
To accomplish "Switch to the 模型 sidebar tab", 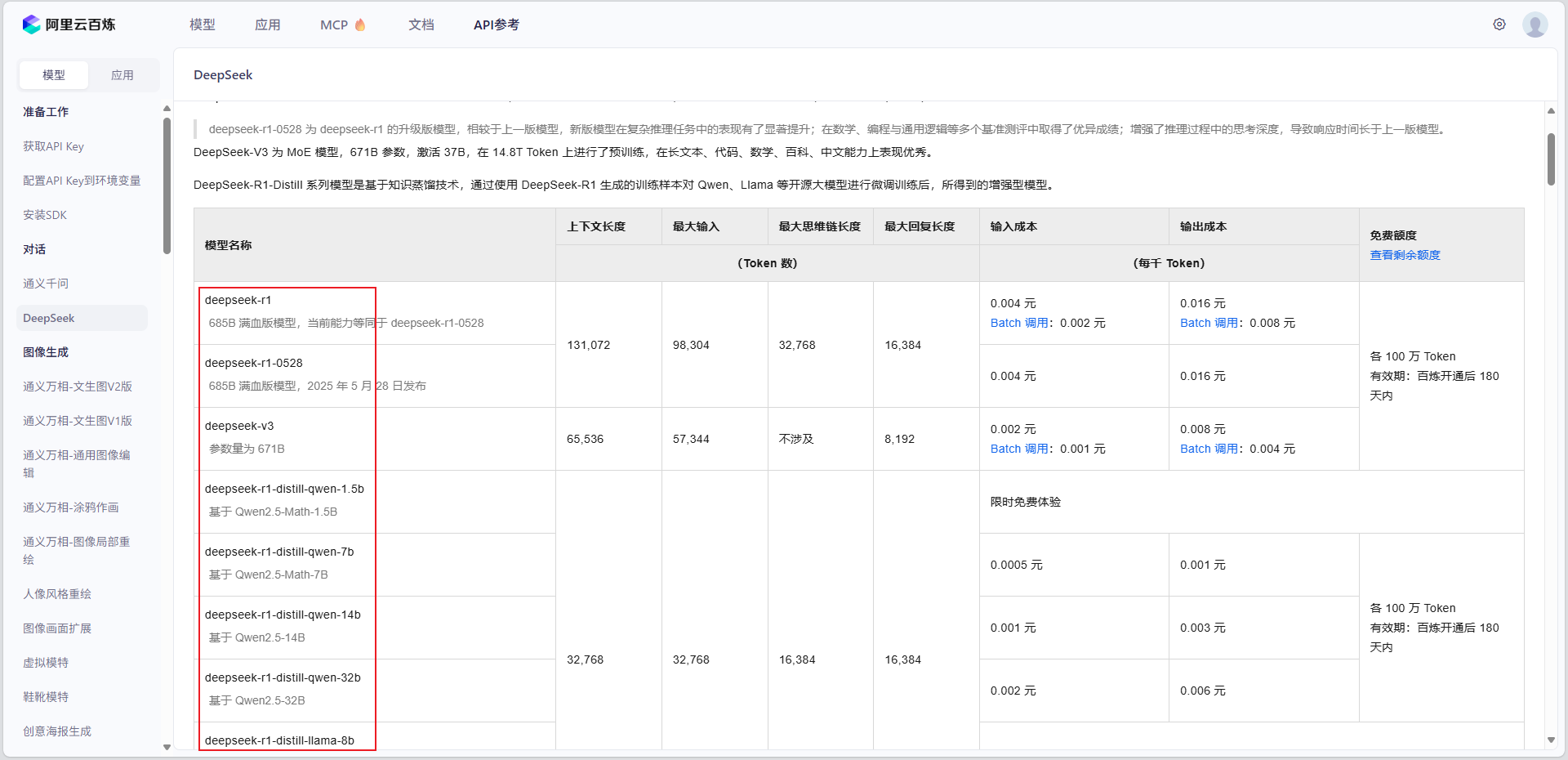I will point(53,74).
